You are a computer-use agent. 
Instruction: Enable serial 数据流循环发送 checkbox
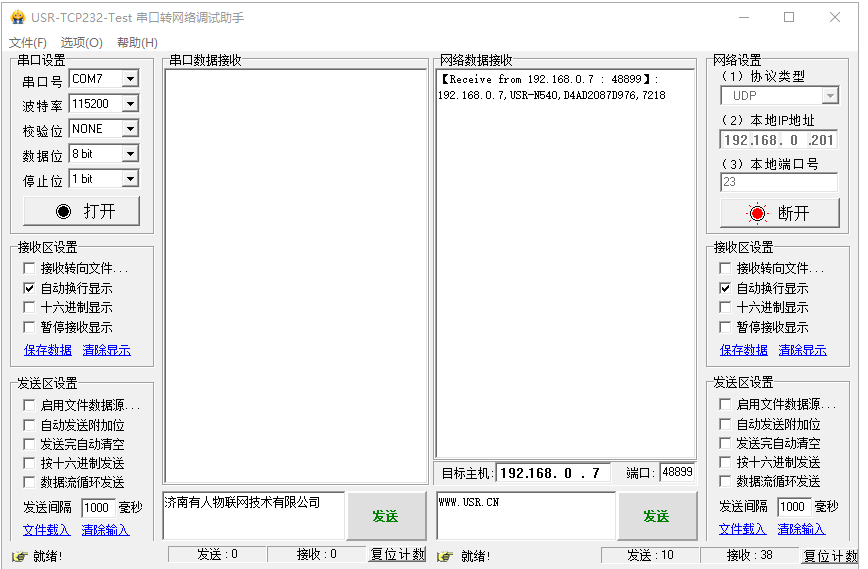29,482
